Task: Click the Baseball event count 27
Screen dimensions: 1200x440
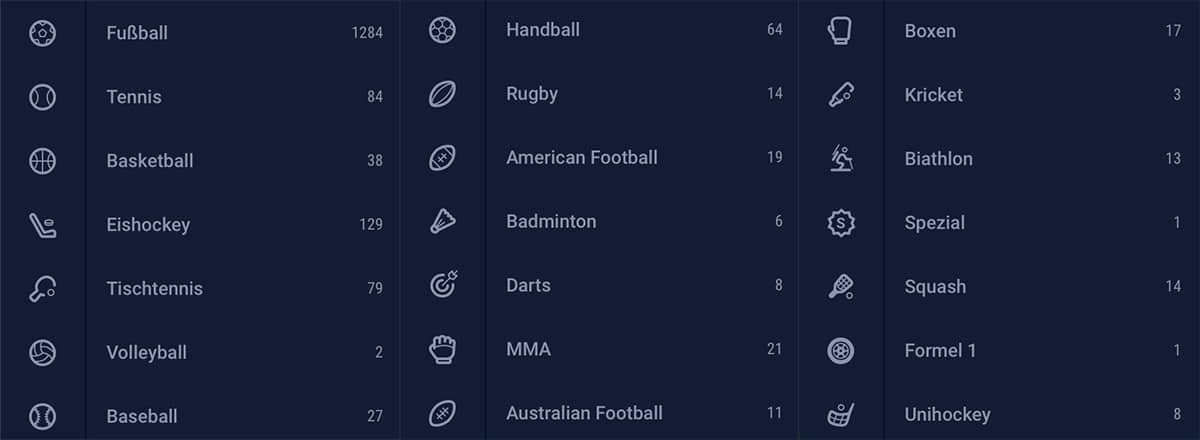Action: pyautogui.click(x=374, y=416)
